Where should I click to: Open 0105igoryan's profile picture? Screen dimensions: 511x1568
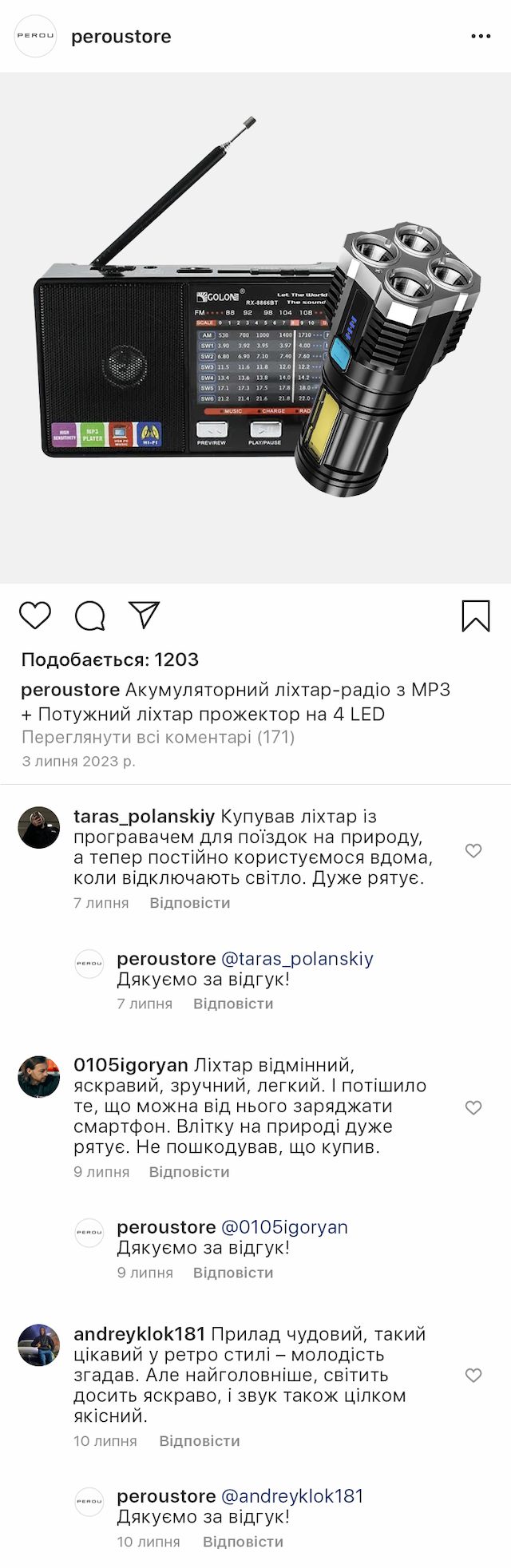[39, 1076]
